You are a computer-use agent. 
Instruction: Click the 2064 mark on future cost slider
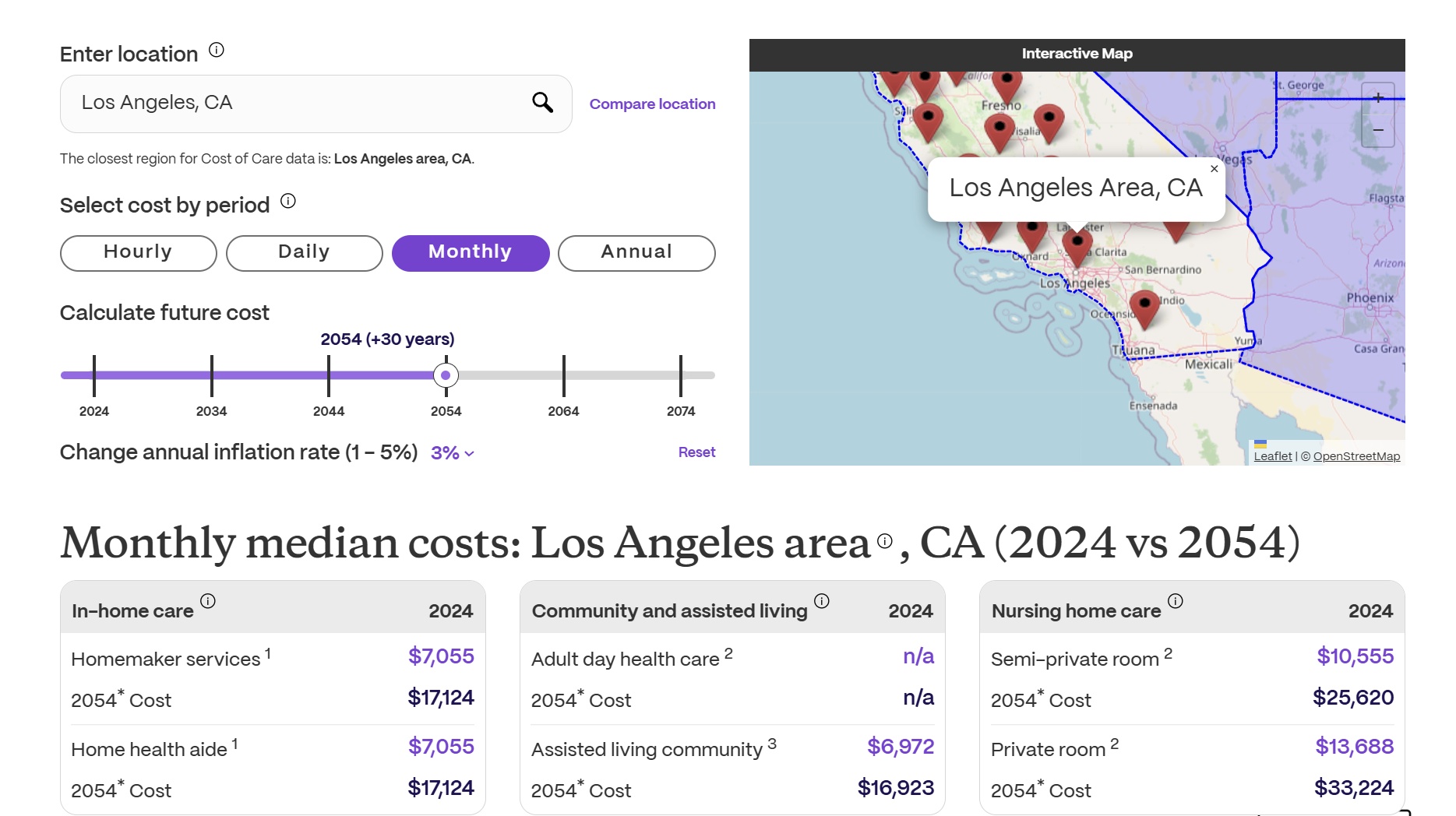pyautogui.click(x=563, y=375)
